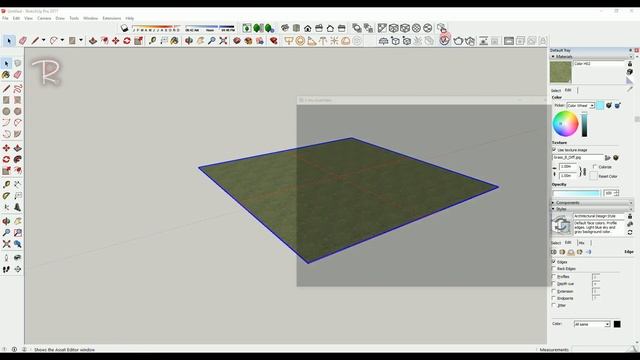This screenshot has height=360, width=640.
Task: Select the Paint Bucket in left toolbar
Action: pyautogui.click(x=6, y=75)
